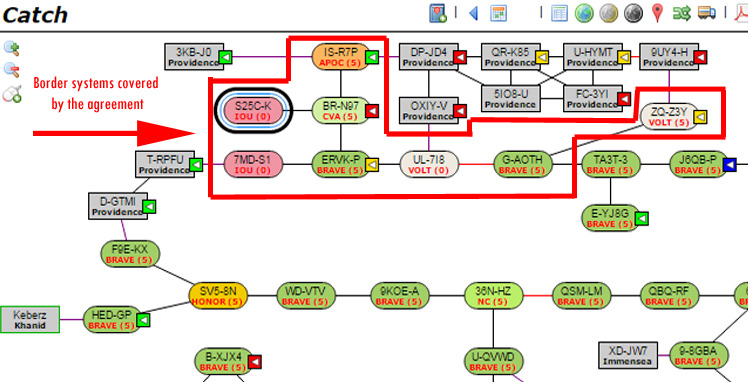Select the F9E-KX BRAVE system
Screen dimensions: 748x382
click(130, 254)
